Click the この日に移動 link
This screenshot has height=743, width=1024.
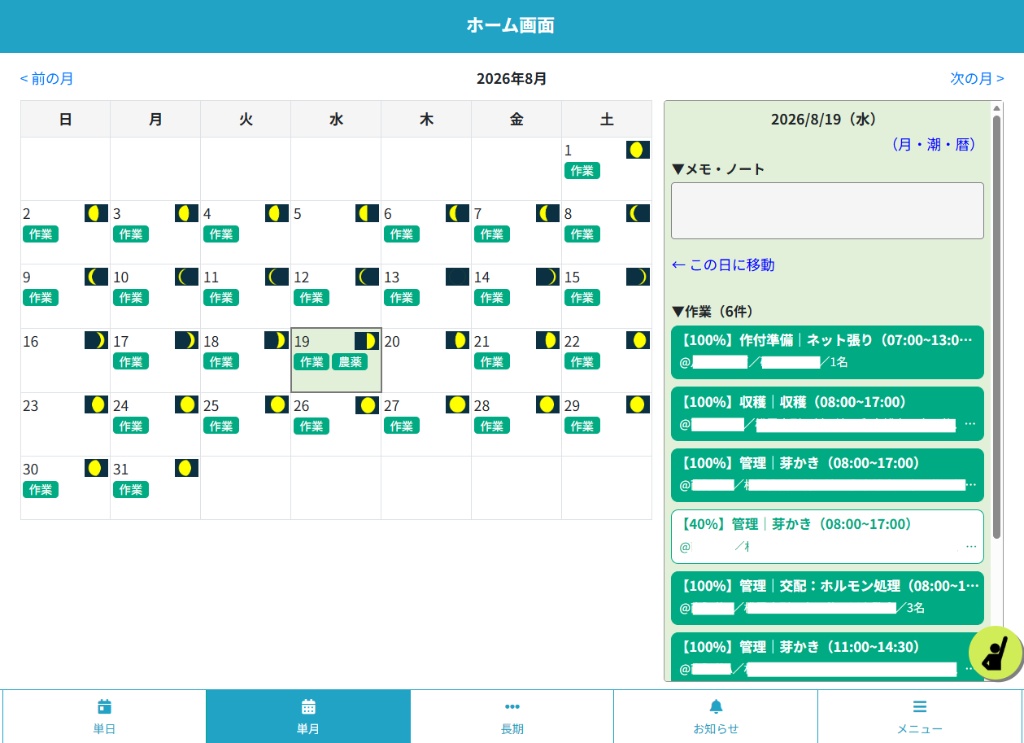click(723, 265)
